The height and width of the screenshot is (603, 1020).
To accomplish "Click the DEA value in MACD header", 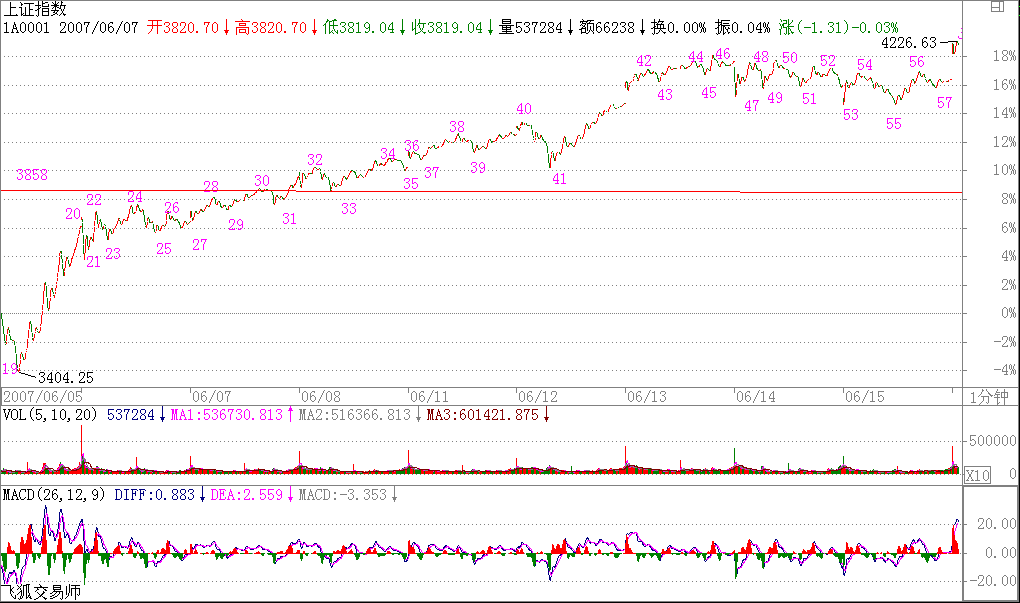I will (x=247, y=494).
